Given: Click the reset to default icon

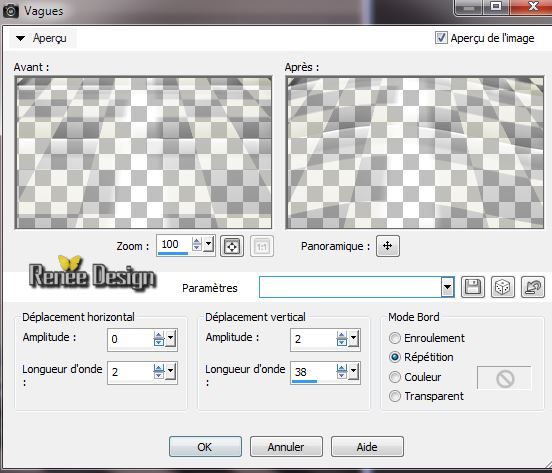Looking at the screenshot, I should pos(533,287).
